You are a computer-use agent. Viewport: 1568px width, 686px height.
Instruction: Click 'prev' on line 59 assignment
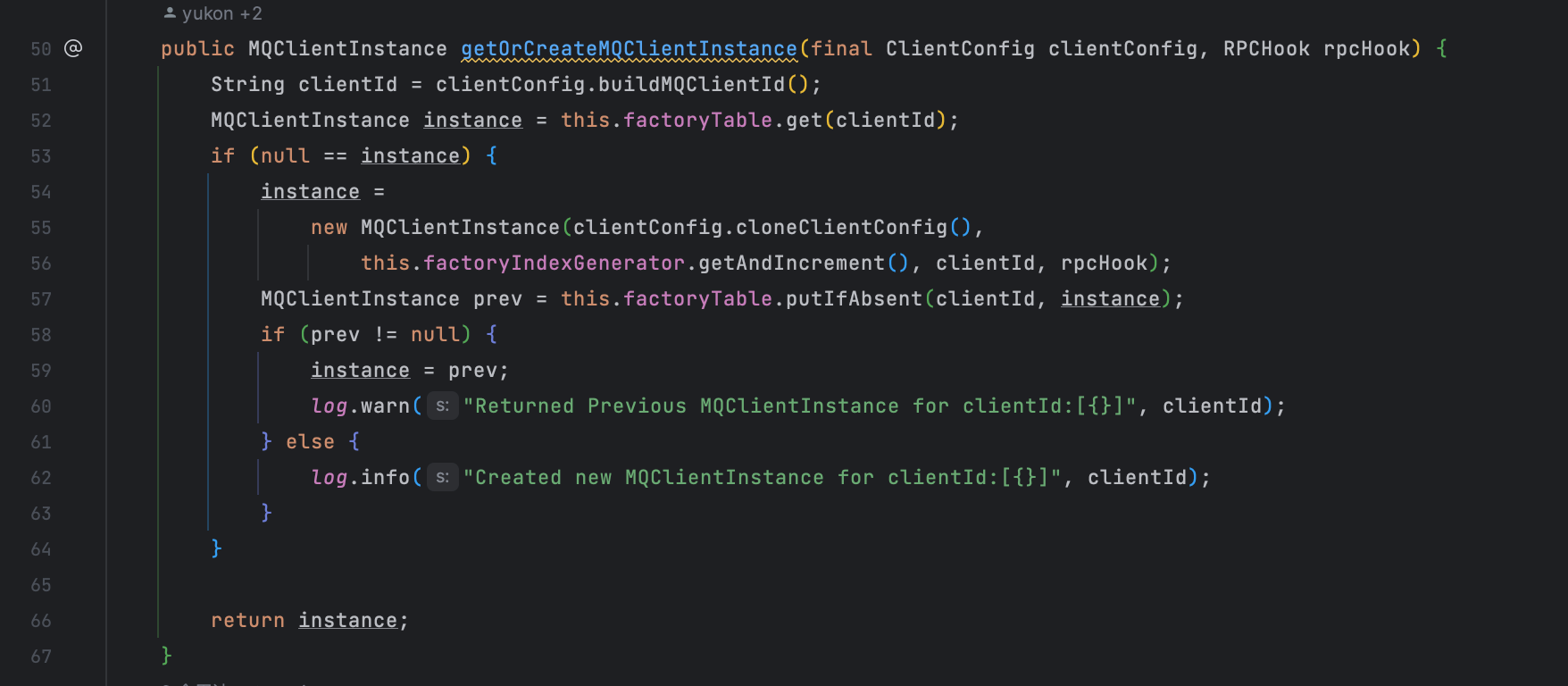(x=472, y=370)
